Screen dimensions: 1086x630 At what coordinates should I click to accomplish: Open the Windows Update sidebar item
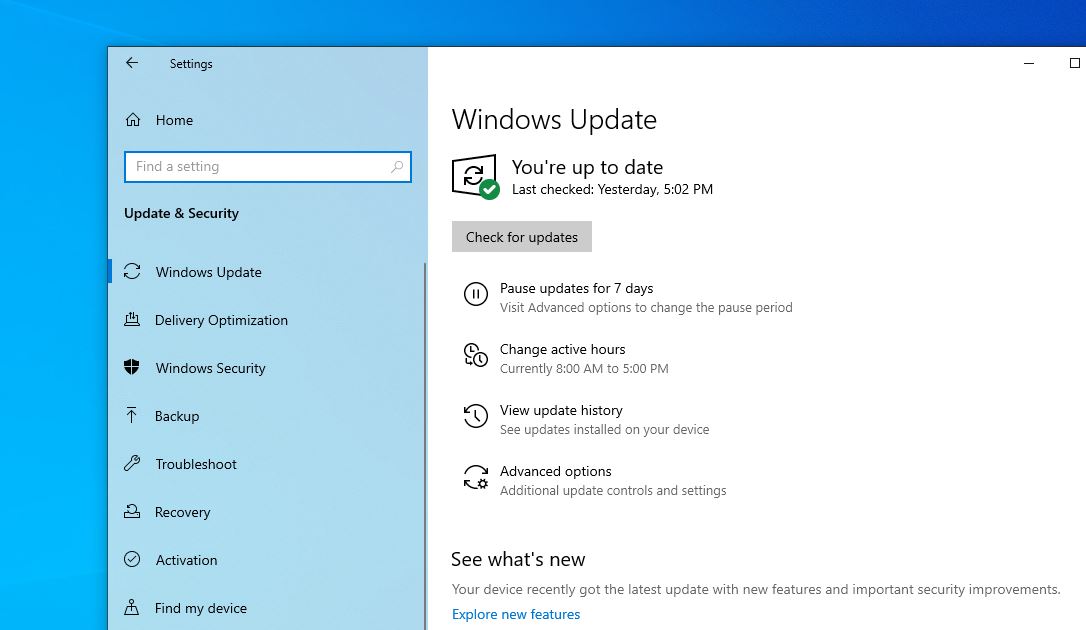(x=208, y=272)
